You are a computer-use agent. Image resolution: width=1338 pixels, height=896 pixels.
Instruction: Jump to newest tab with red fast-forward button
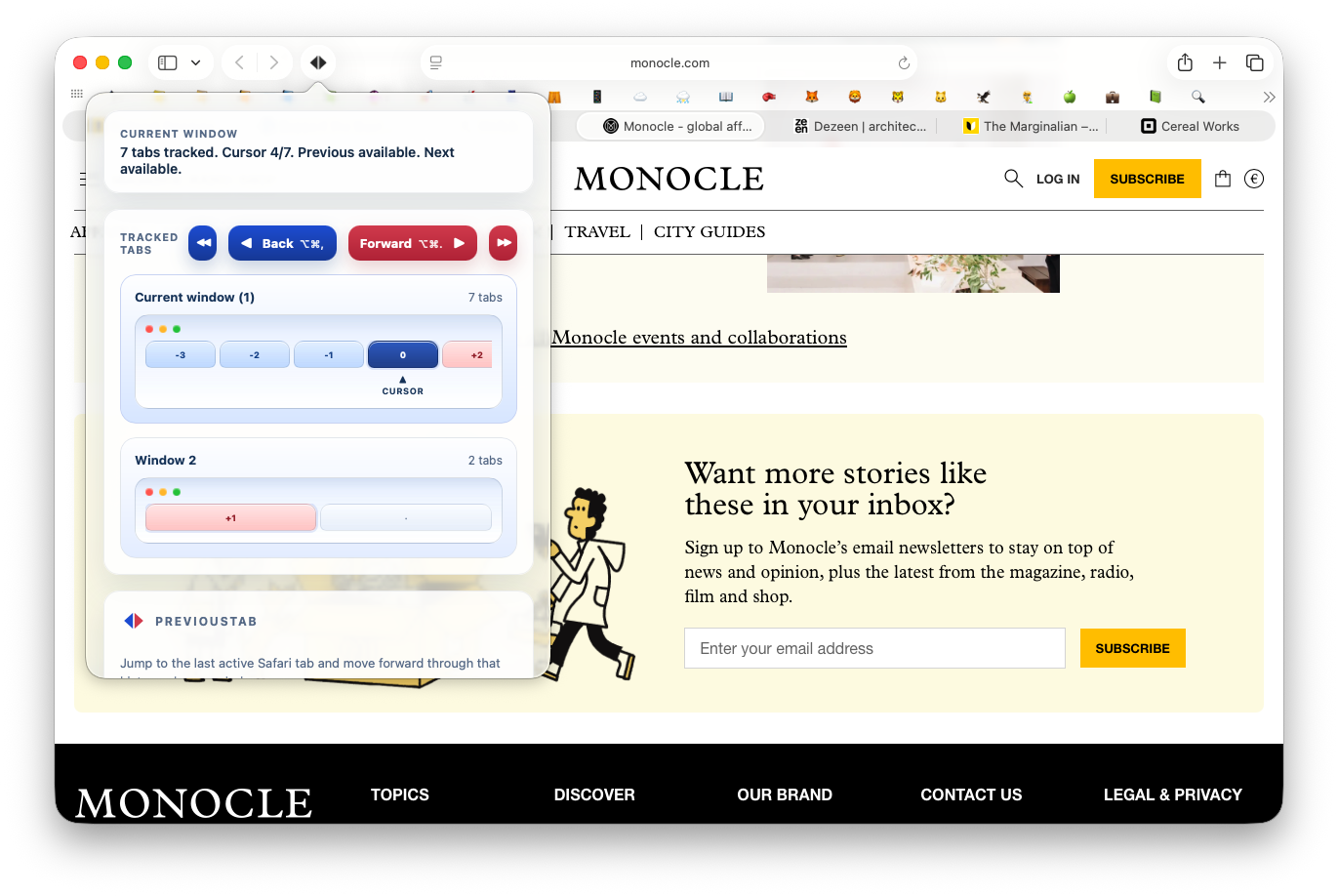pos(503,243)
